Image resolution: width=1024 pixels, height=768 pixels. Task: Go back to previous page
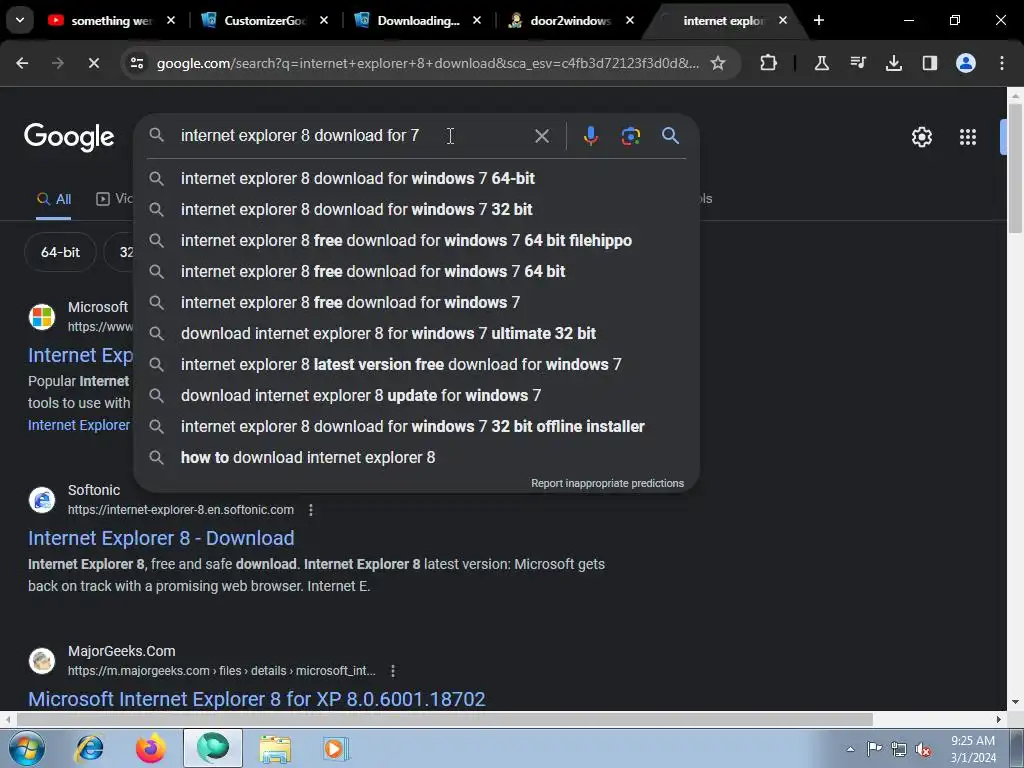coord(22,63)
